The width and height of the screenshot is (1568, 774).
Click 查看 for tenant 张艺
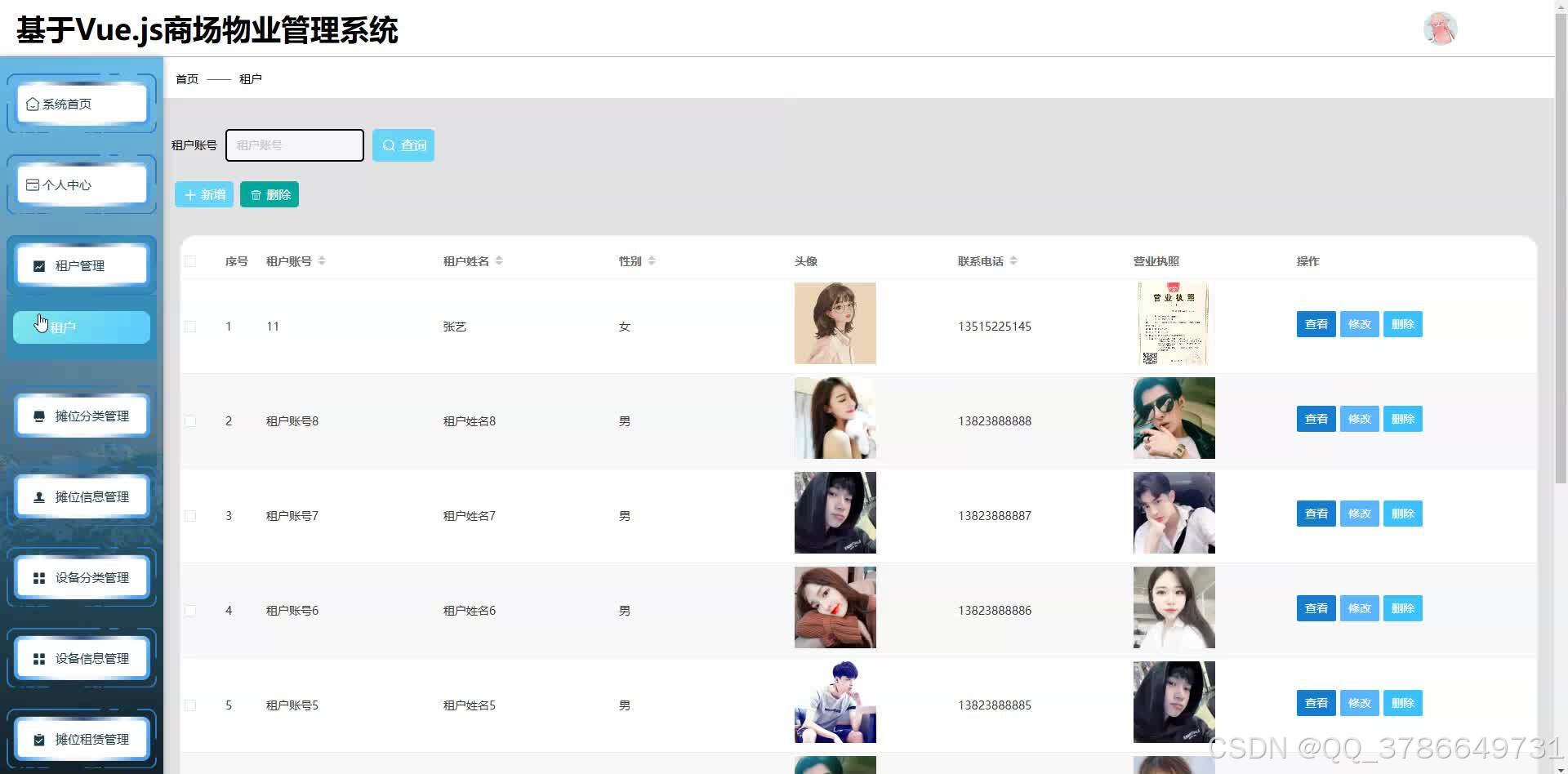(1316, 324)
